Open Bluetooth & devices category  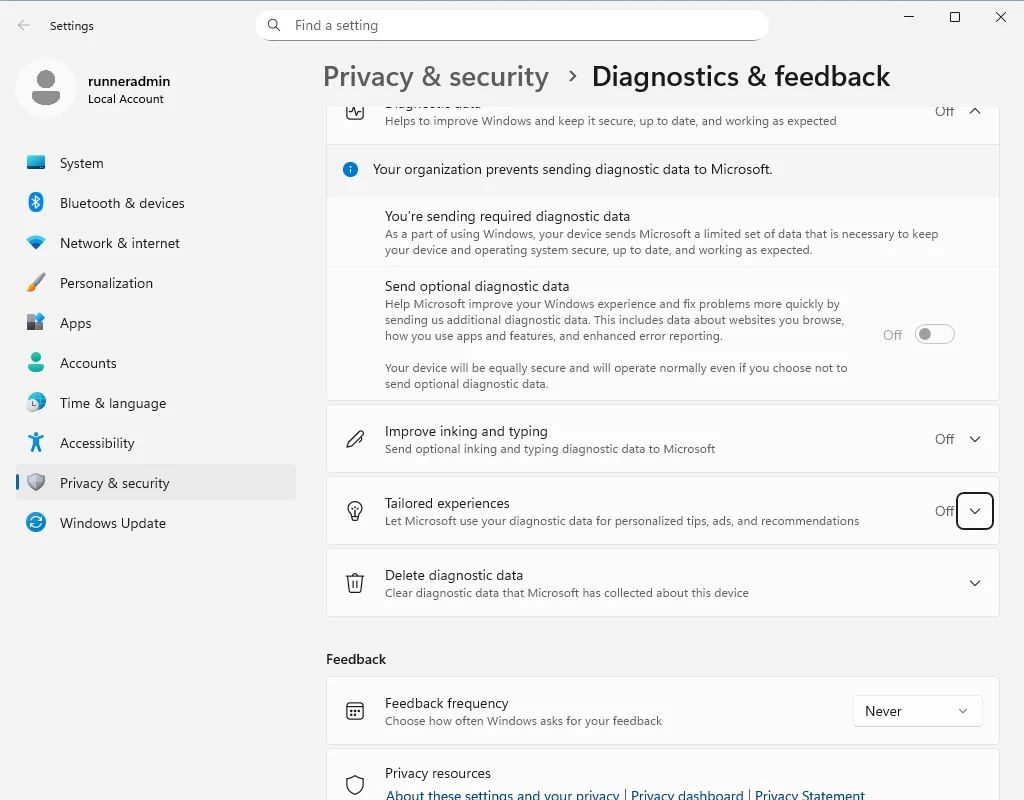(156, 202)
